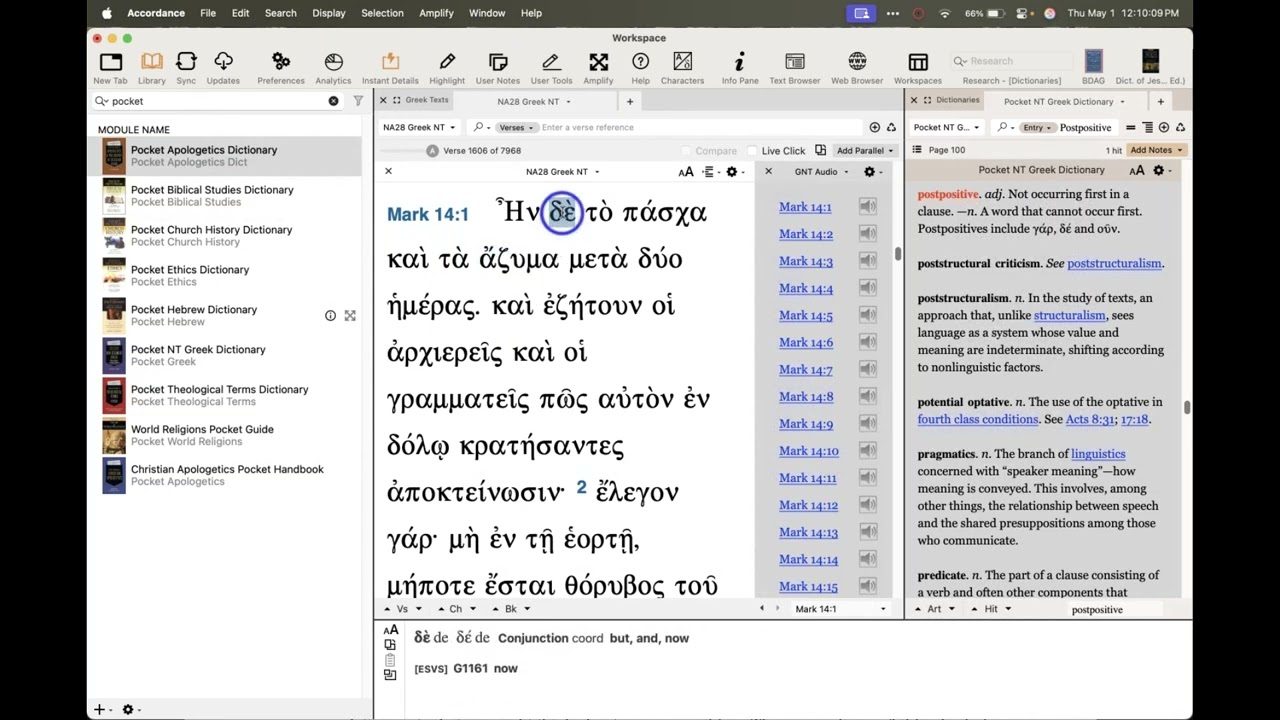Open BDAG lexicon shortcut
Screen dimensions: 1280x720
pyautogui.click(x=1094, y=67)
